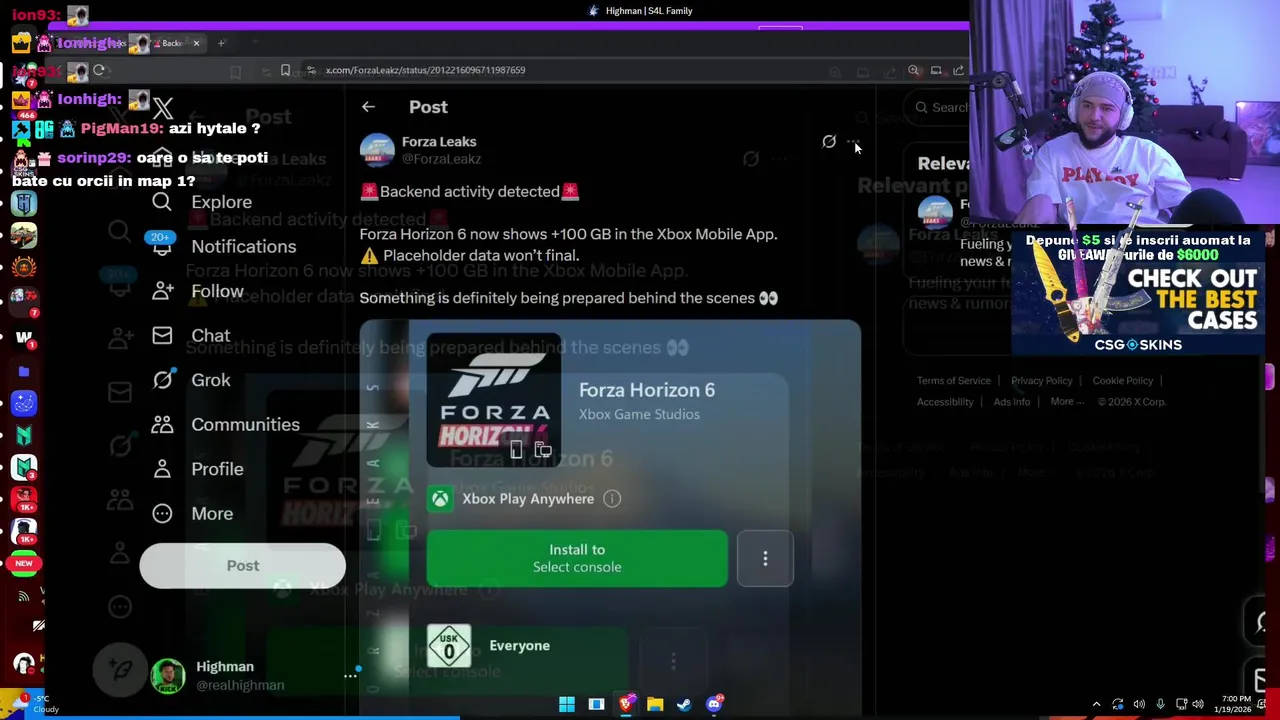Expand the More sidebar menu

pos(212,514)
